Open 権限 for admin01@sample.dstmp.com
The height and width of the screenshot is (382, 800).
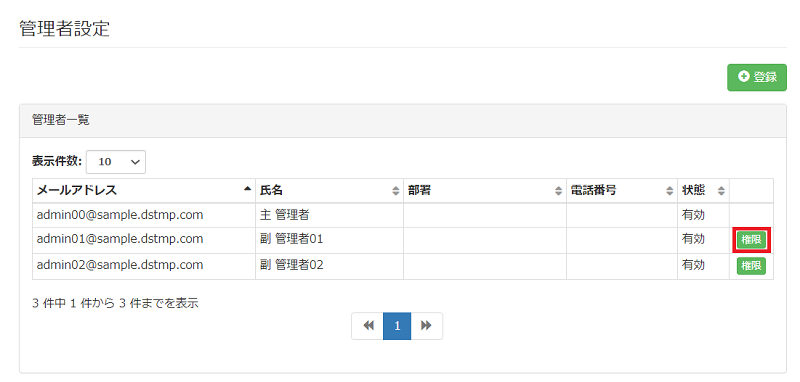click(x=751, y=240)
